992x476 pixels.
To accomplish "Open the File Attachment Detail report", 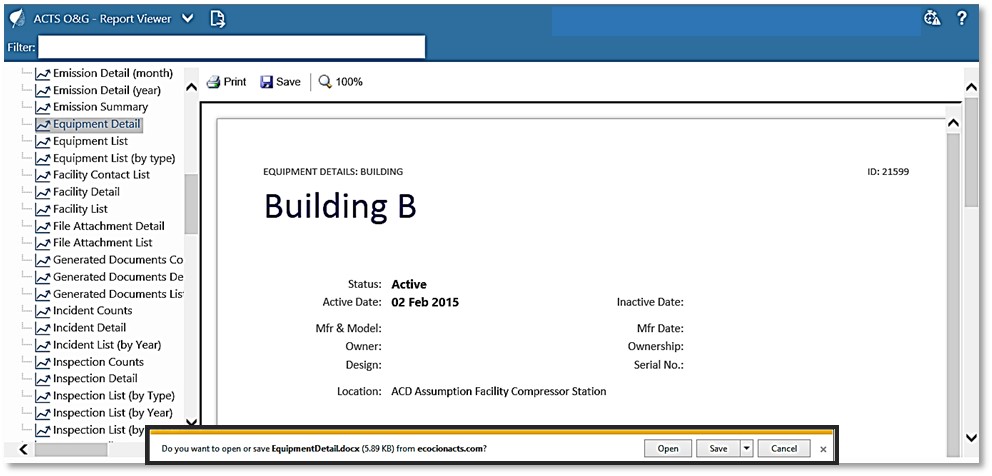I will click(109, 226).
